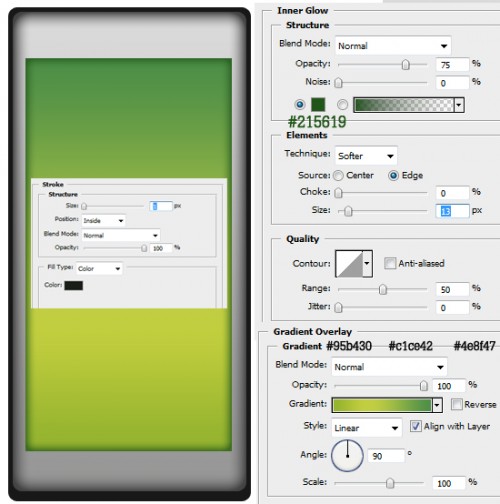Expand the Contour picker dropdown arrow

click(x=367, y=264)
